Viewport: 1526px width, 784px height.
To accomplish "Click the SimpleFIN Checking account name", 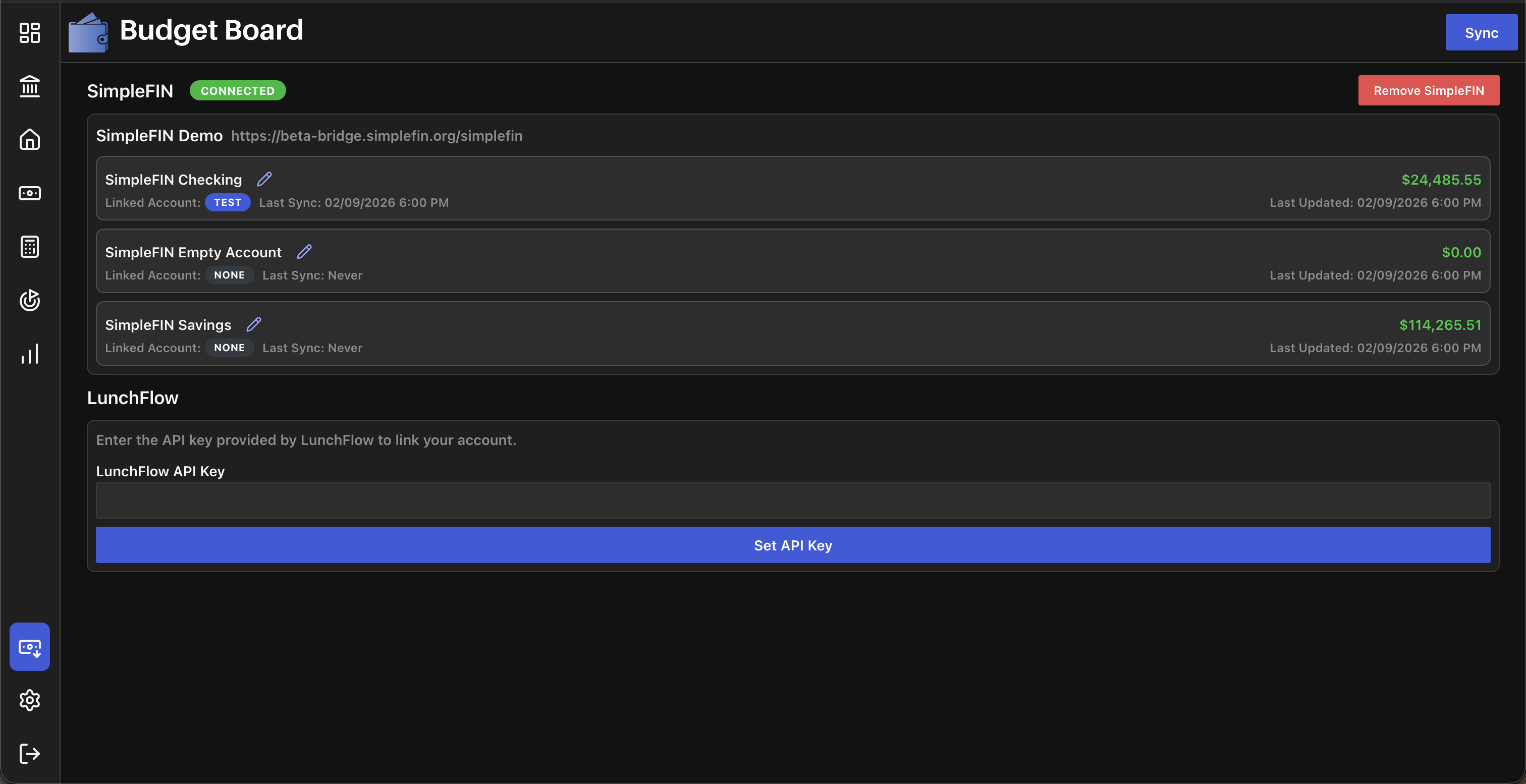I will (174, 180).
